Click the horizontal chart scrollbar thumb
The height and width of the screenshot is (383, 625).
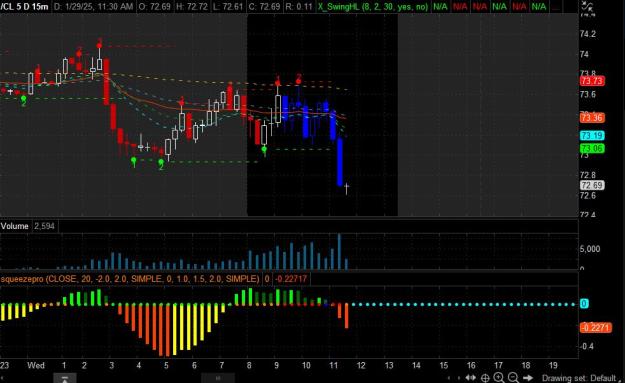click(x=218, y=378)
